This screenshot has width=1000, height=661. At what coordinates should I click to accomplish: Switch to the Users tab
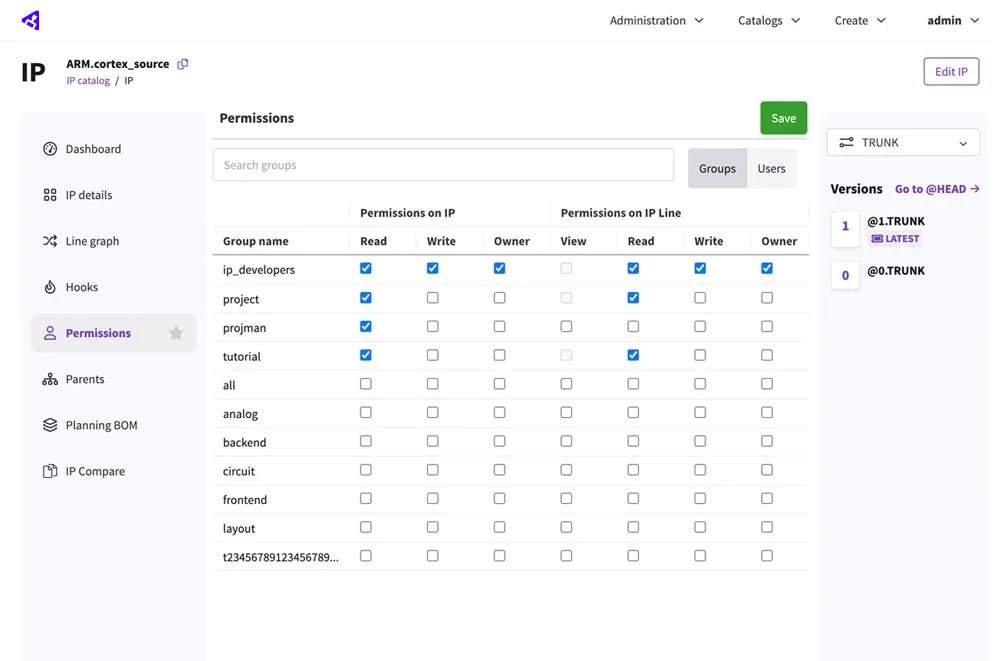(771, 168)
